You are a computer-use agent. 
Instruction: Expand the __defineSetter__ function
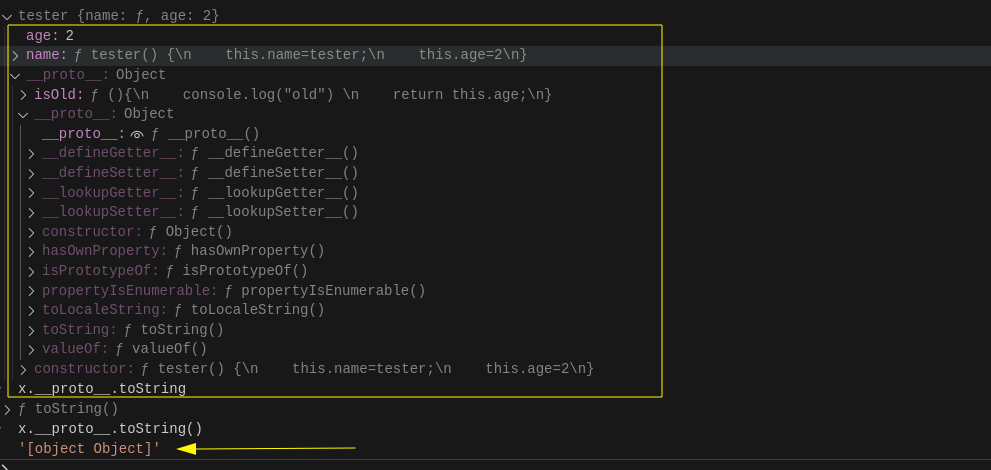coord(32,173)
